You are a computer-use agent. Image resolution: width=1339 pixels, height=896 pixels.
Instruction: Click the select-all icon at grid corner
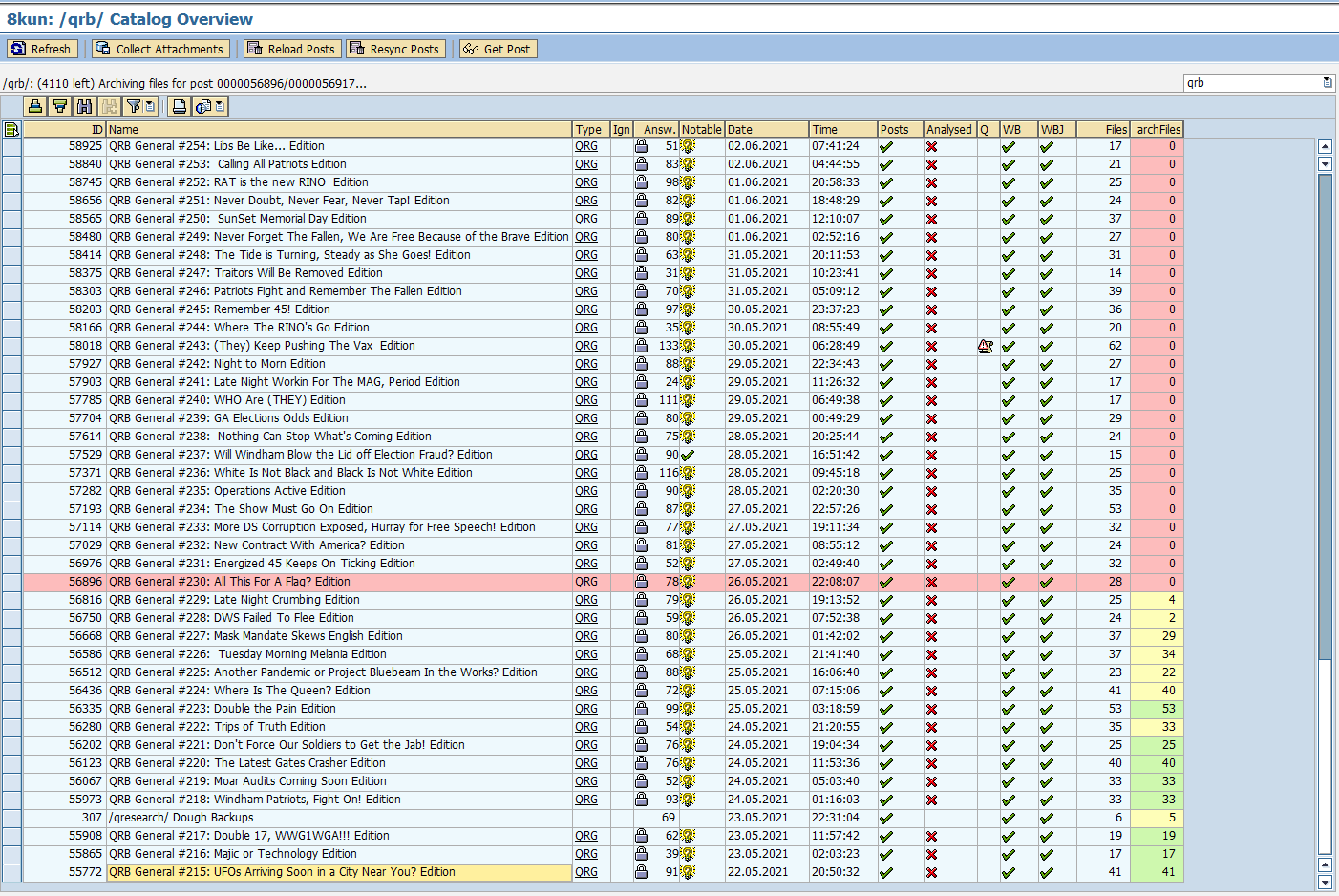point(11,129)
